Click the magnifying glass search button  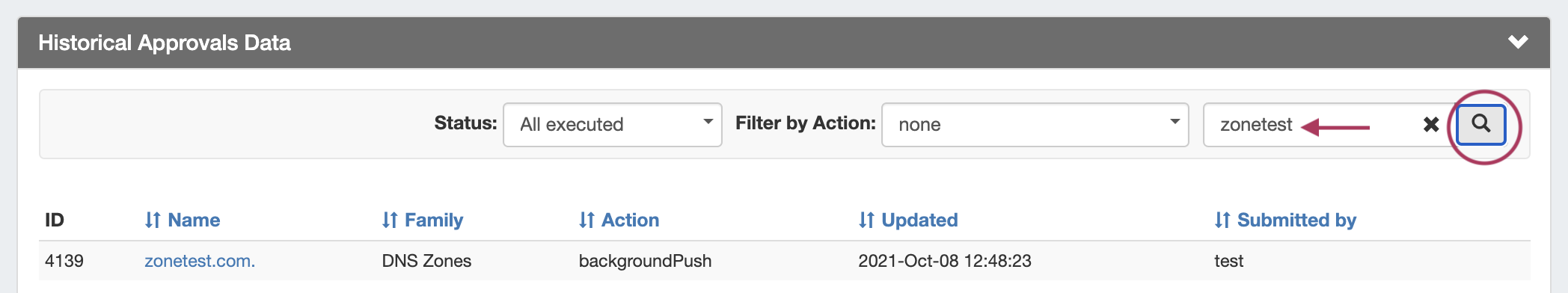[1480, 124]
